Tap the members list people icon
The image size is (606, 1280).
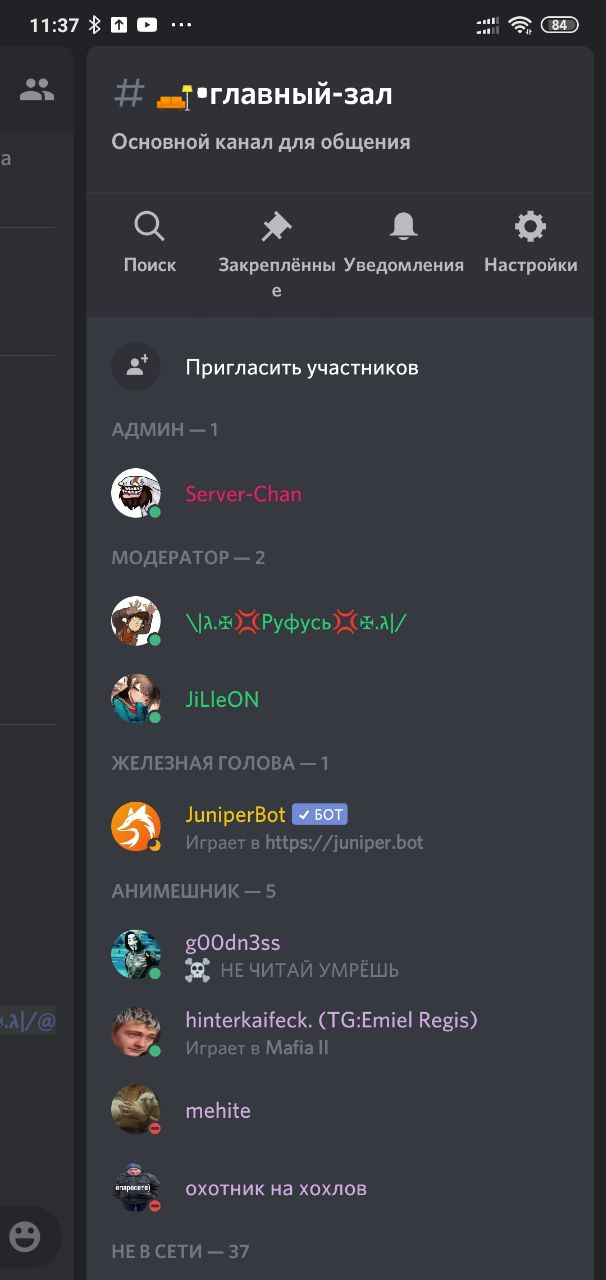click(x=37, y=90)
